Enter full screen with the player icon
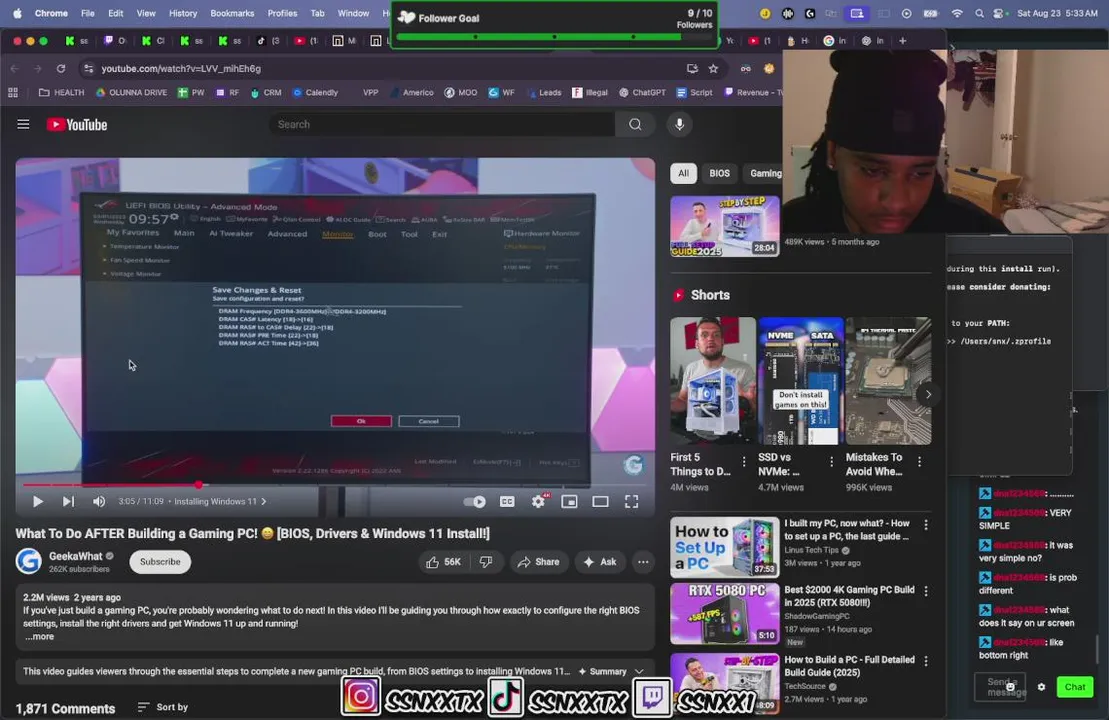 point(632,501)
